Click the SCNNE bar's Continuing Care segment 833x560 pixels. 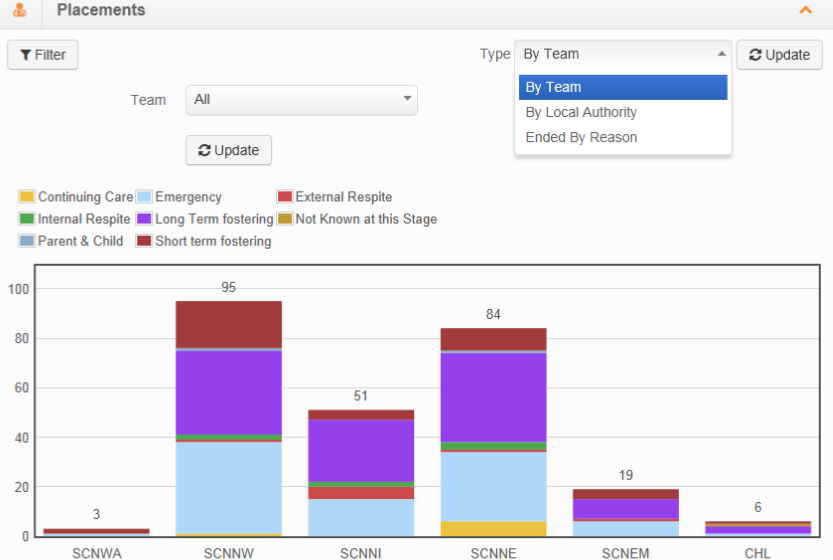pyautogui.click(x=493, y=529)
